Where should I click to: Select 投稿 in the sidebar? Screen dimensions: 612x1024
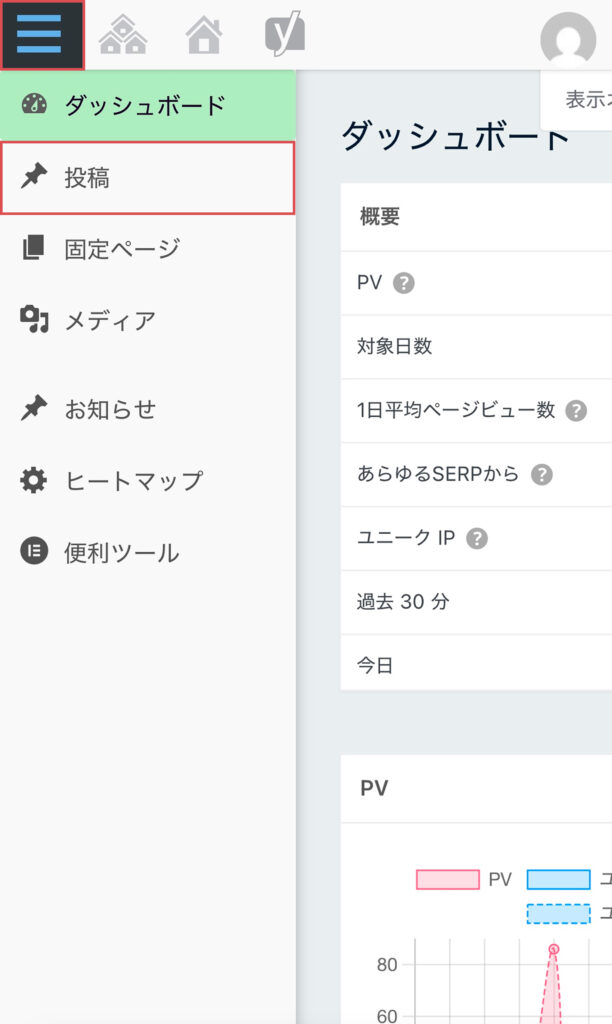[147, 178]
